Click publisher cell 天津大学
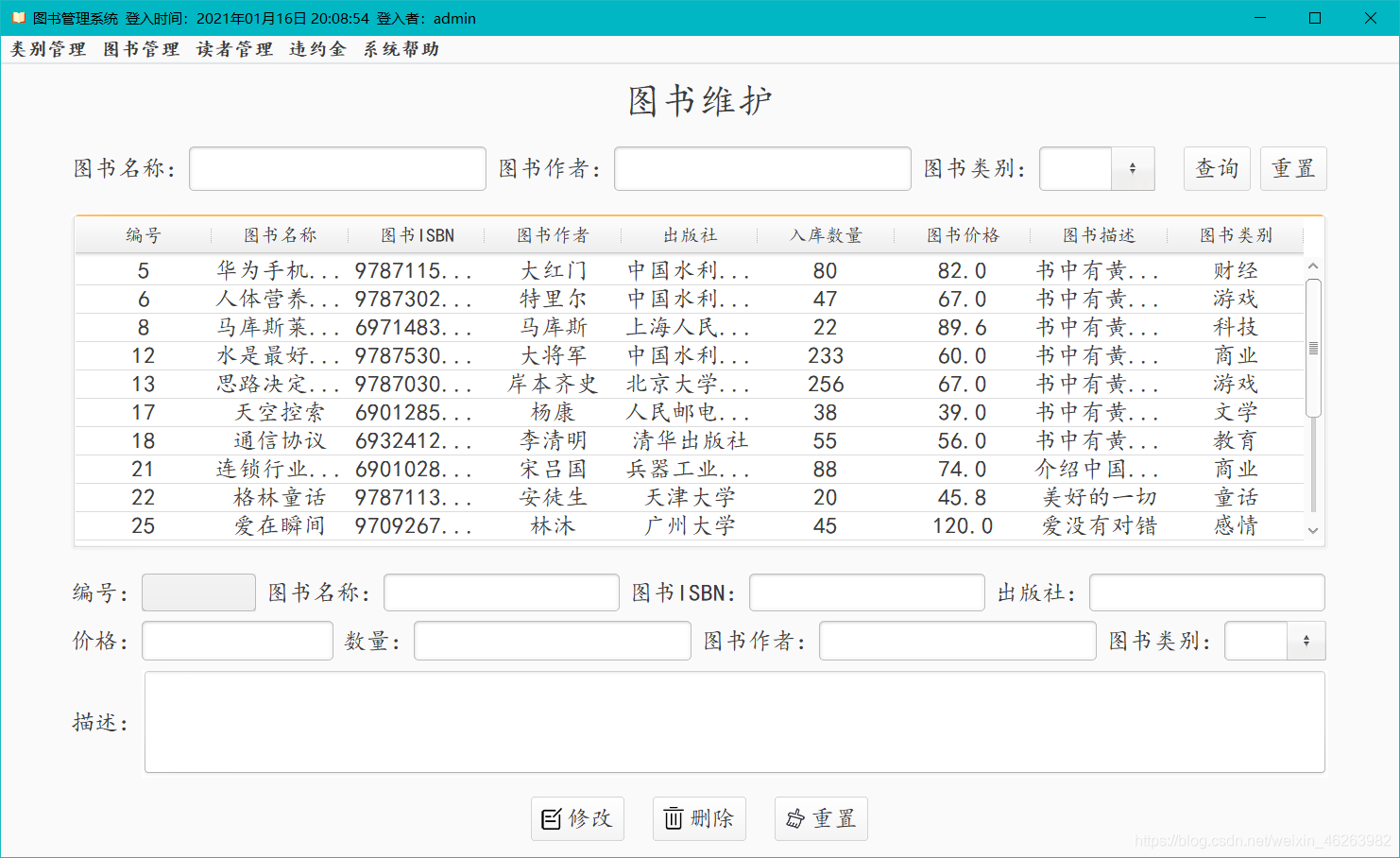The height and width of the screenshot is (858, 1400). (690, 498)
